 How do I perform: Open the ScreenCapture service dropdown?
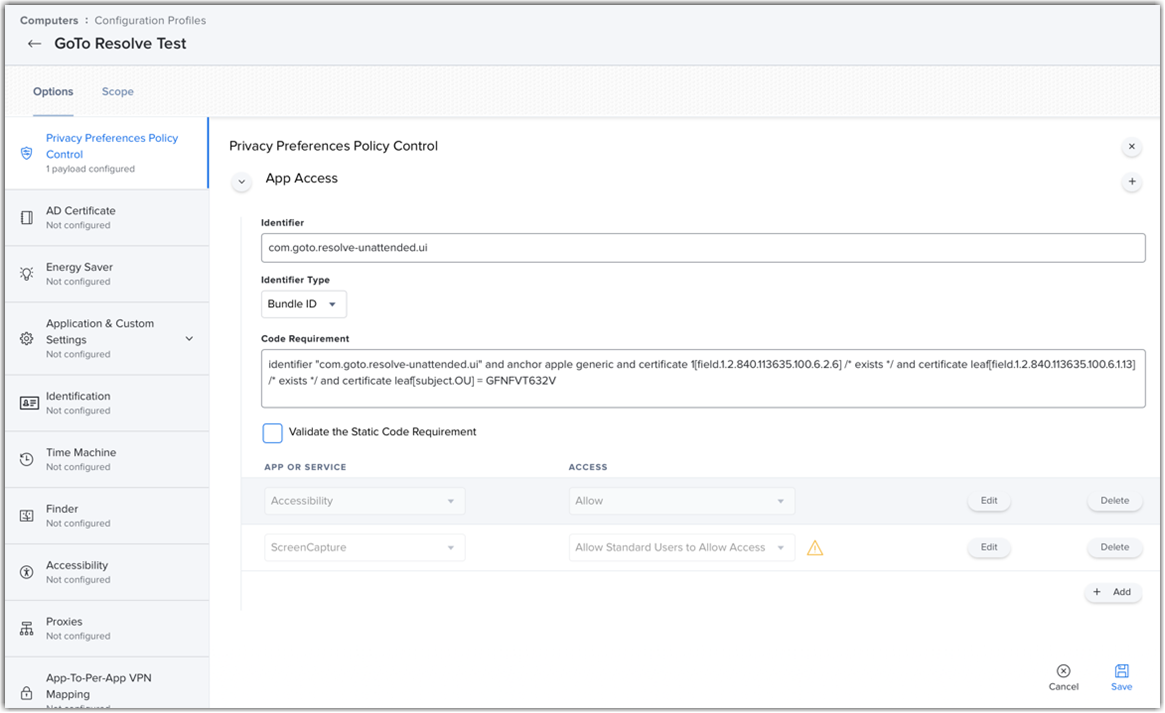click(x=365, y=548)
